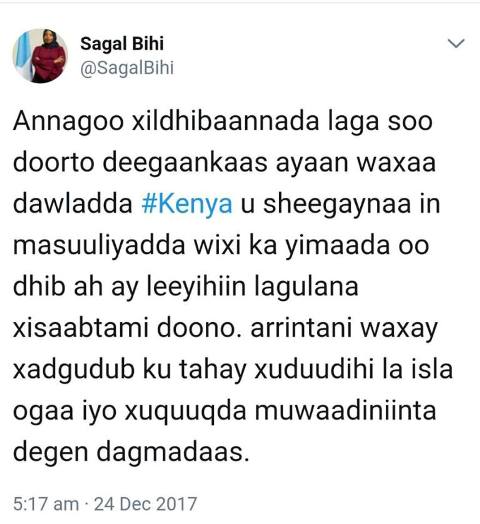Click the word muwaadiniinta in the tweet
Image resolution: width=480 pixels, height=524 pixels.
346,411
